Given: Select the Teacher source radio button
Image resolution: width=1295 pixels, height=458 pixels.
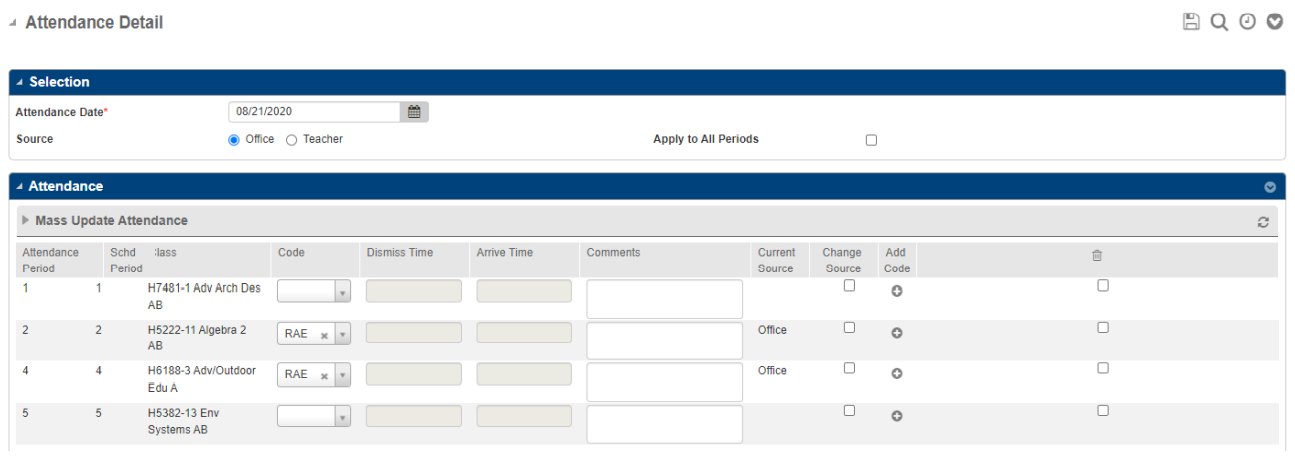Looking at the screenshot, I should point(292,140).
